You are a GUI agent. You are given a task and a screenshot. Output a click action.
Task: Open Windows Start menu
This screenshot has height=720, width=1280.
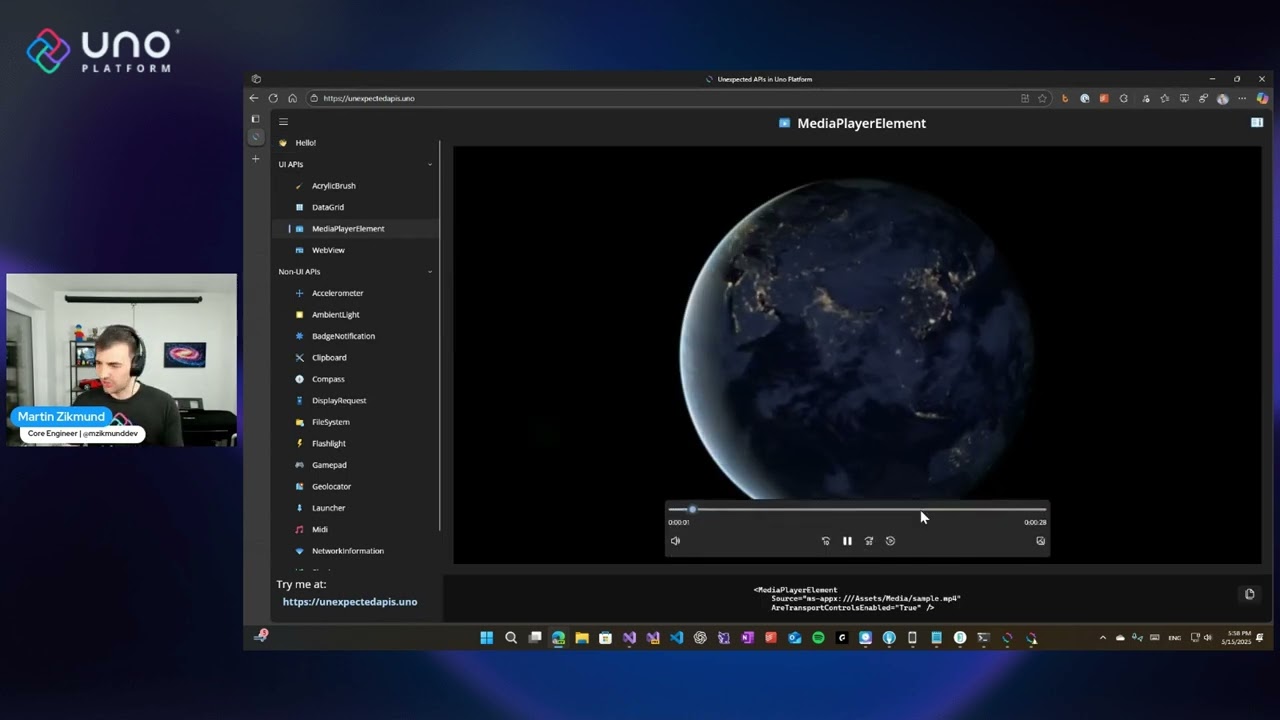(x=487, y=638)
